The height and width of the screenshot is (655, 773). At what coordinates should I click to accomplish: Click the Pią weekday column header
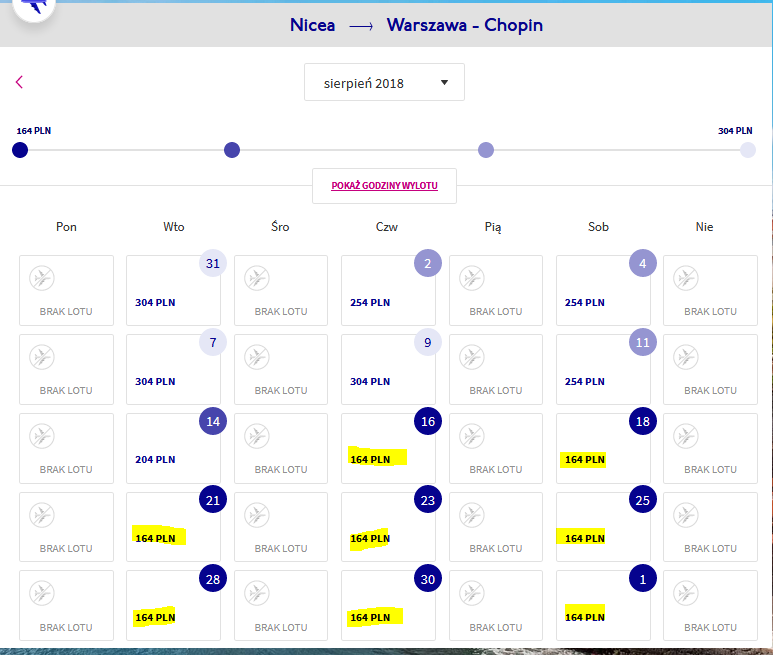tap(492, 227)
